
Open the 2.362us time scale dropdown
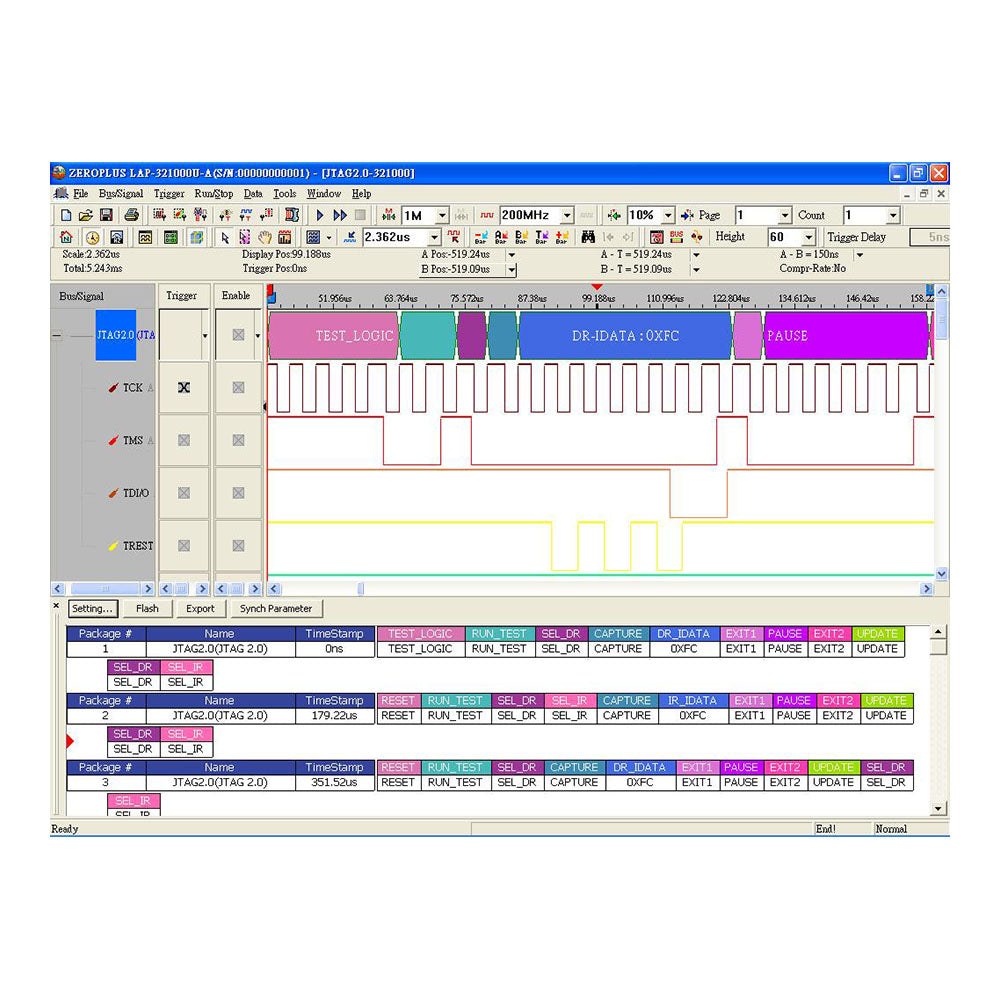(434, 237)
